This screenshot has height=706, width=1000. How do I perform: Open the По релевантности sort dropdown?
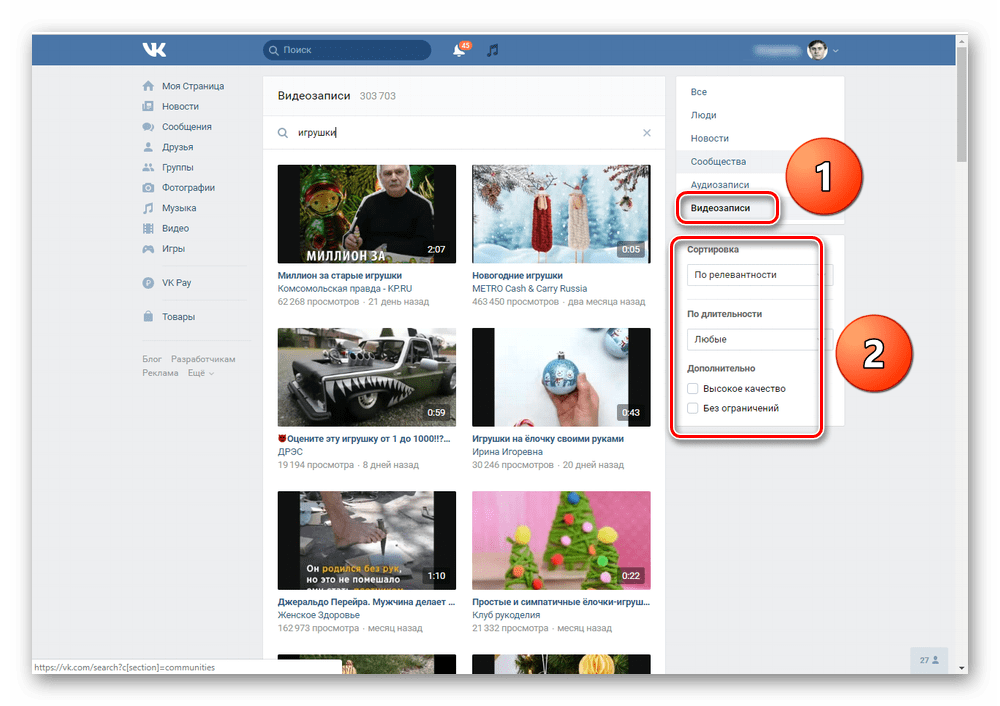click(x=760, y=275)
